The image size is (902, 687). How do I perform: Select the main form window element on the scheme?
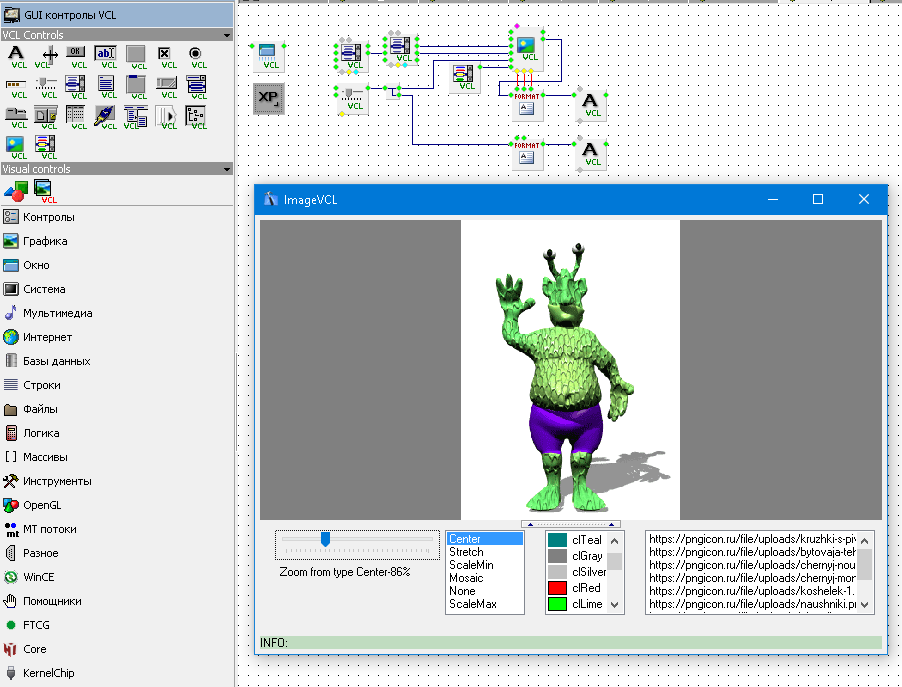[267, 56]
